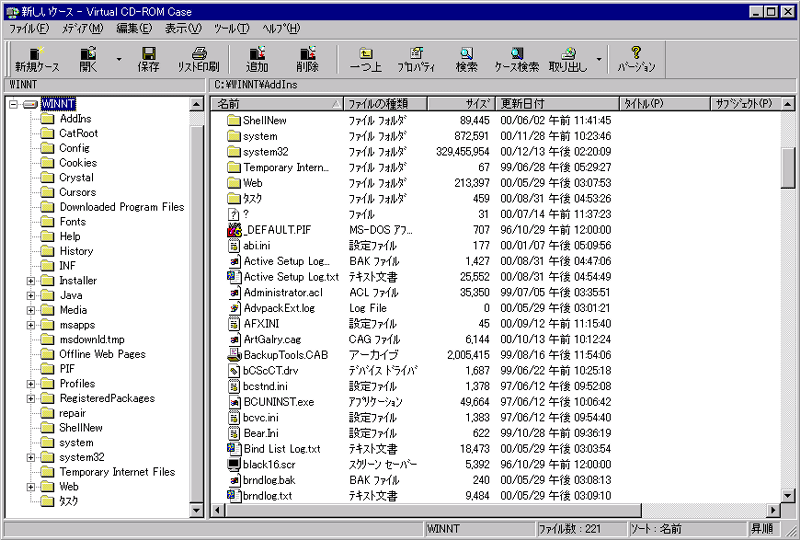Create a new case with 新規ケース toolbar icon
Screen dimensions: 800x540
click(x=37, y=59)
